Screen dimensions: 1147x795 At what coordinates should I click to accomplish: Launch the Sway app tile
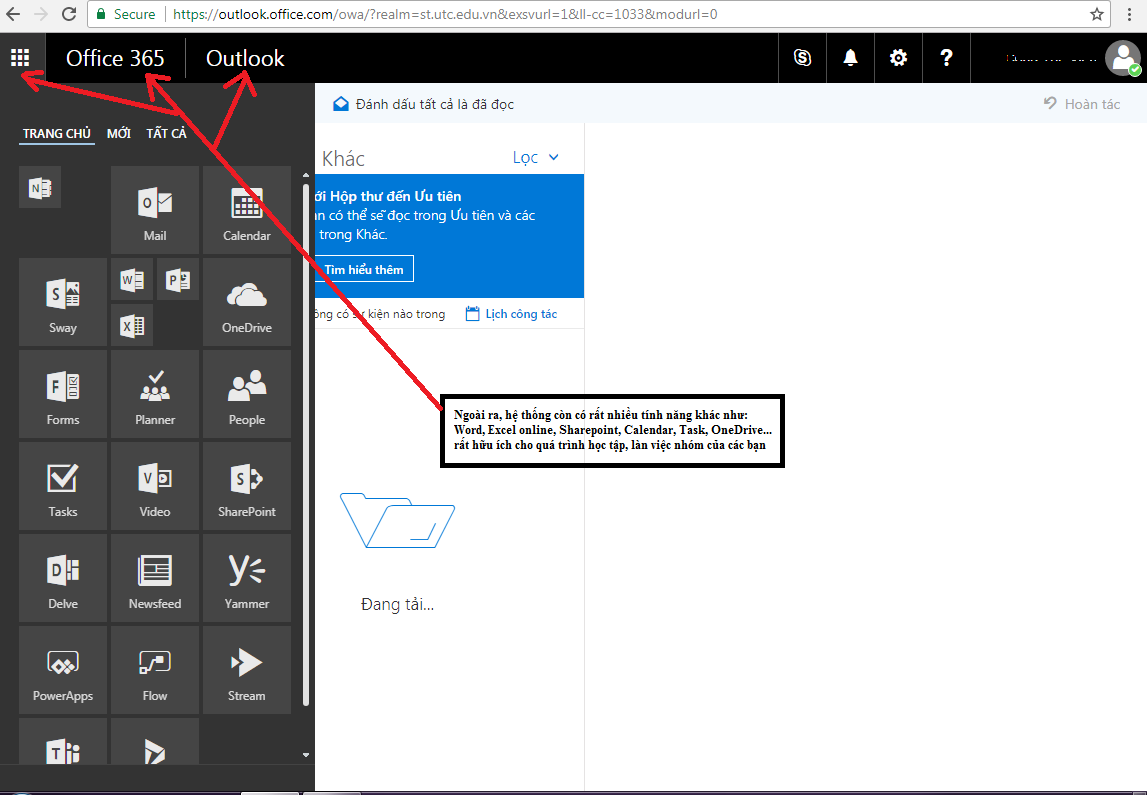tap(63, 302)
